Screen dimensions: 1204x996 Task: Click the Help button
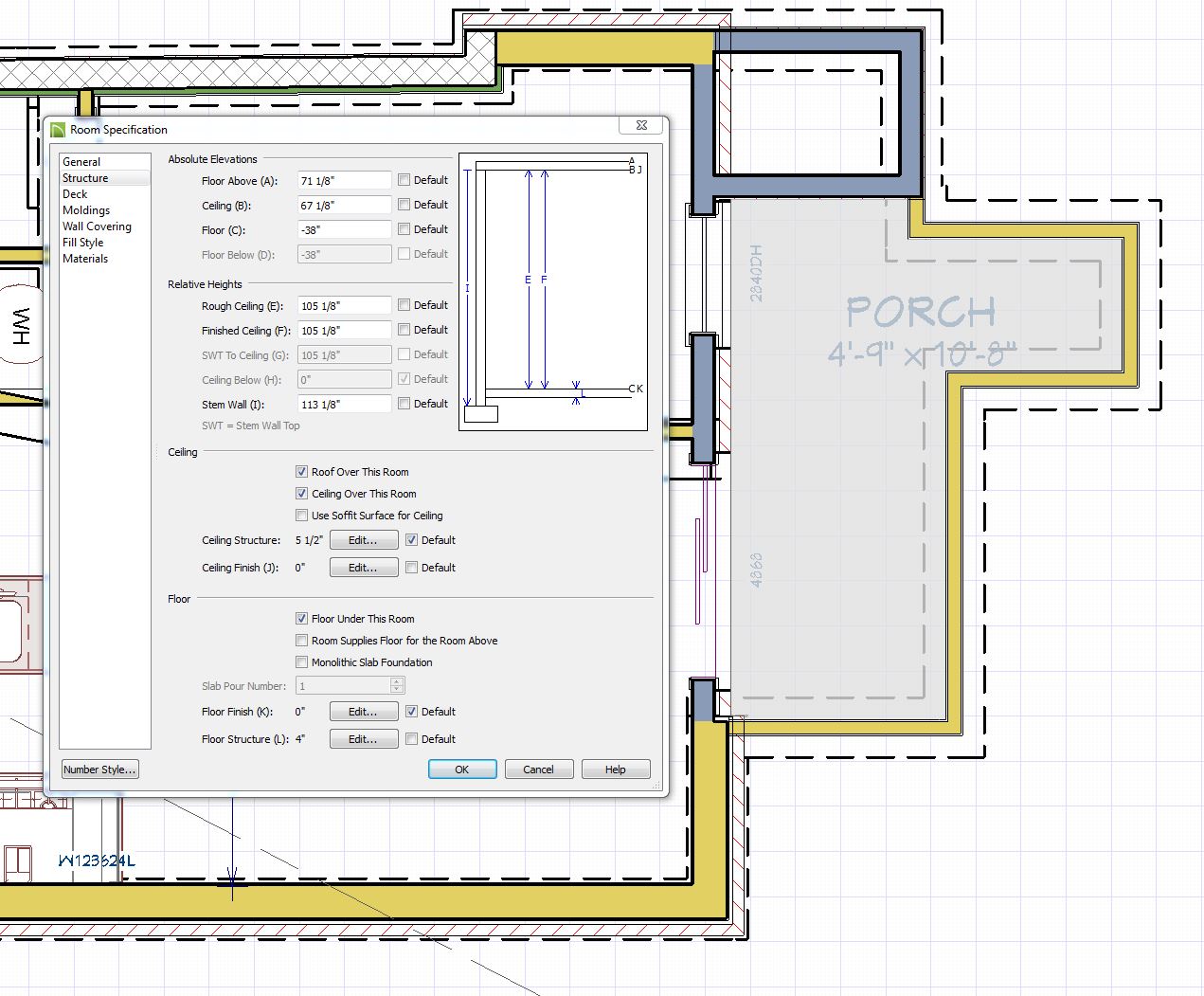tap(616, 770)
